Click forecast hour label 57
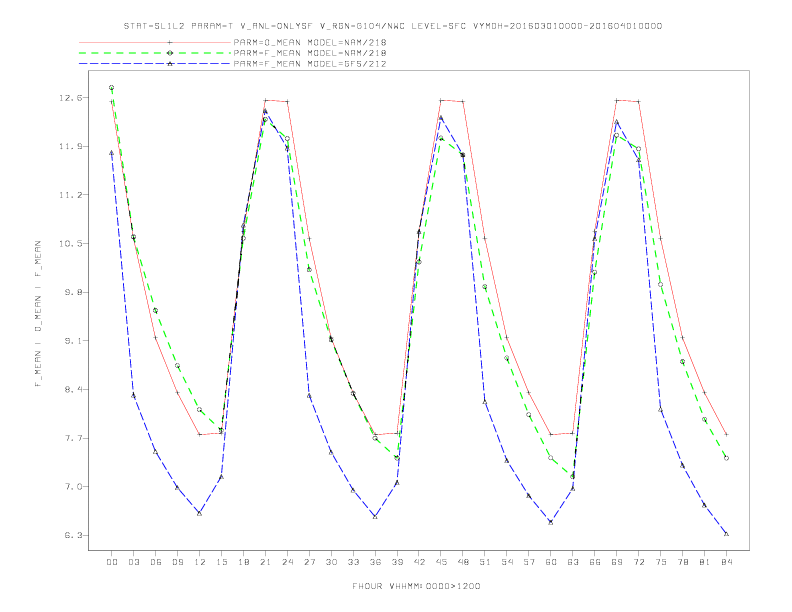Viewport: 792px width, 612px height. tap(529, 562)
